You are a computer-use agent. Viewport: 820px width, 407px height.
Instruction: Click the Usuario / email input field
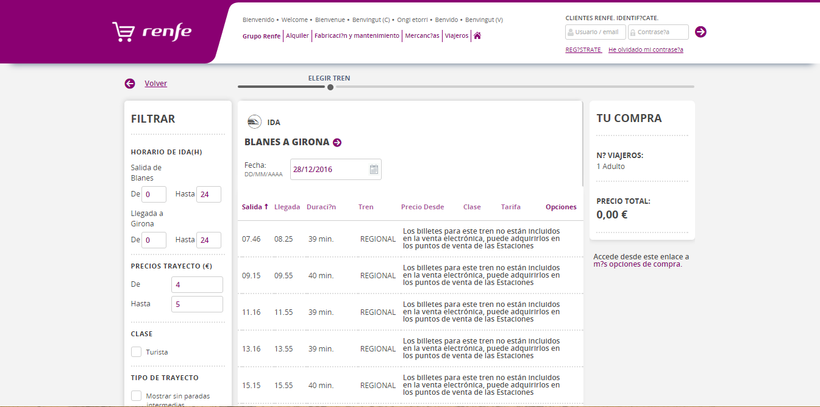pos(595,32)
